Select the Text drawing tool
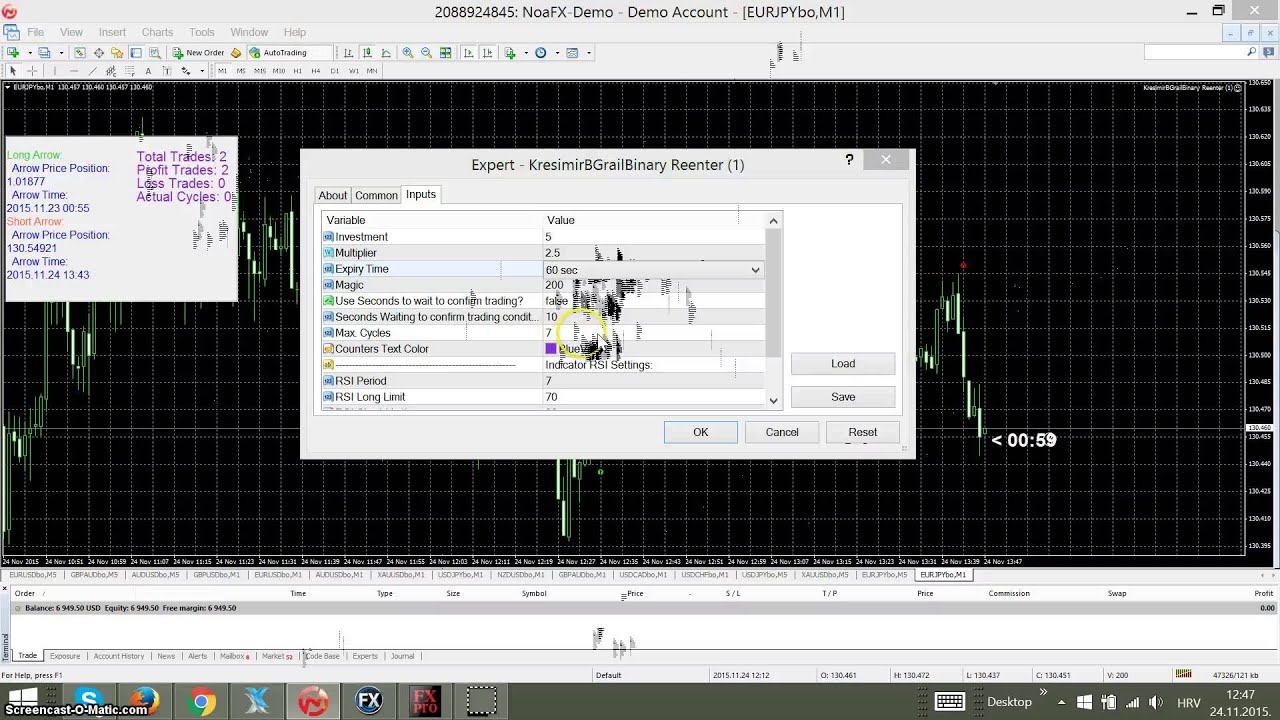Image resolution: width=1280 pixels, height=720 pixels. click(x=148, y=71)
